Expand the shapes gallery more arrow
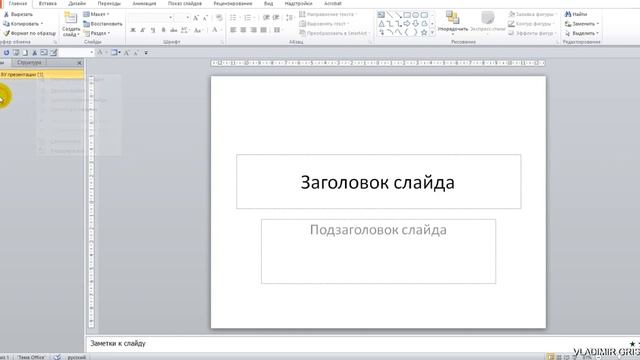 tap(433, 33)
